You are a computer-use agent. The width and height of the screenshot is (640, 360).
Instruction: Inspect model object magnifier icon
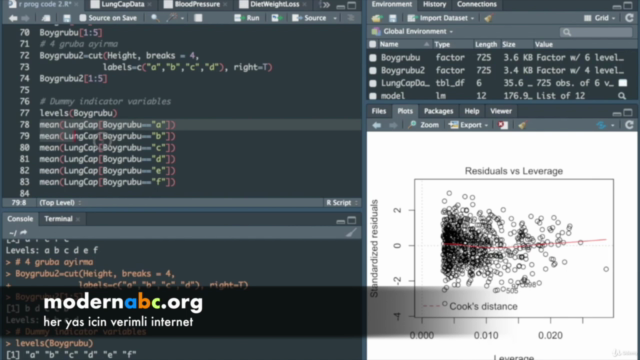click(x=622, y=96)
